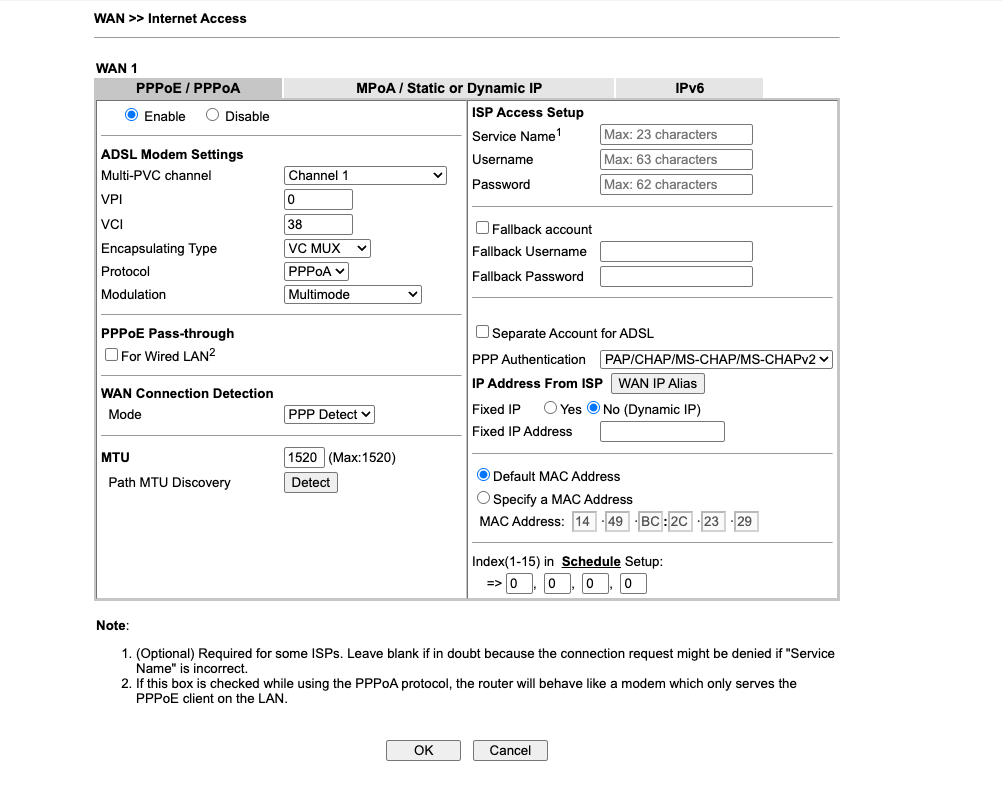Image resolution: width=1002 pixels, height=808 pixels.
Task: Enable PPPoE Pass-through For Wired LAN
Action: 111,355
